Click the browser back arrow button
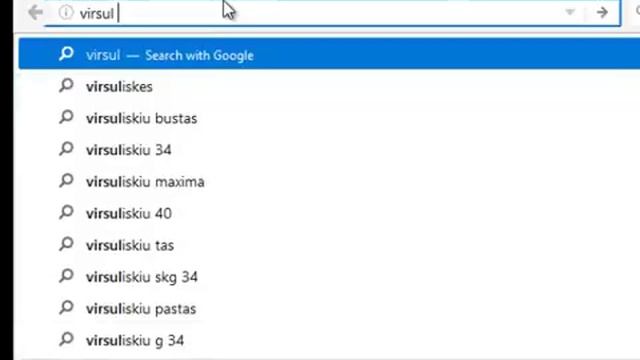Image resolution: width=640 pixels, height=360 pixels. click(36, 12)
